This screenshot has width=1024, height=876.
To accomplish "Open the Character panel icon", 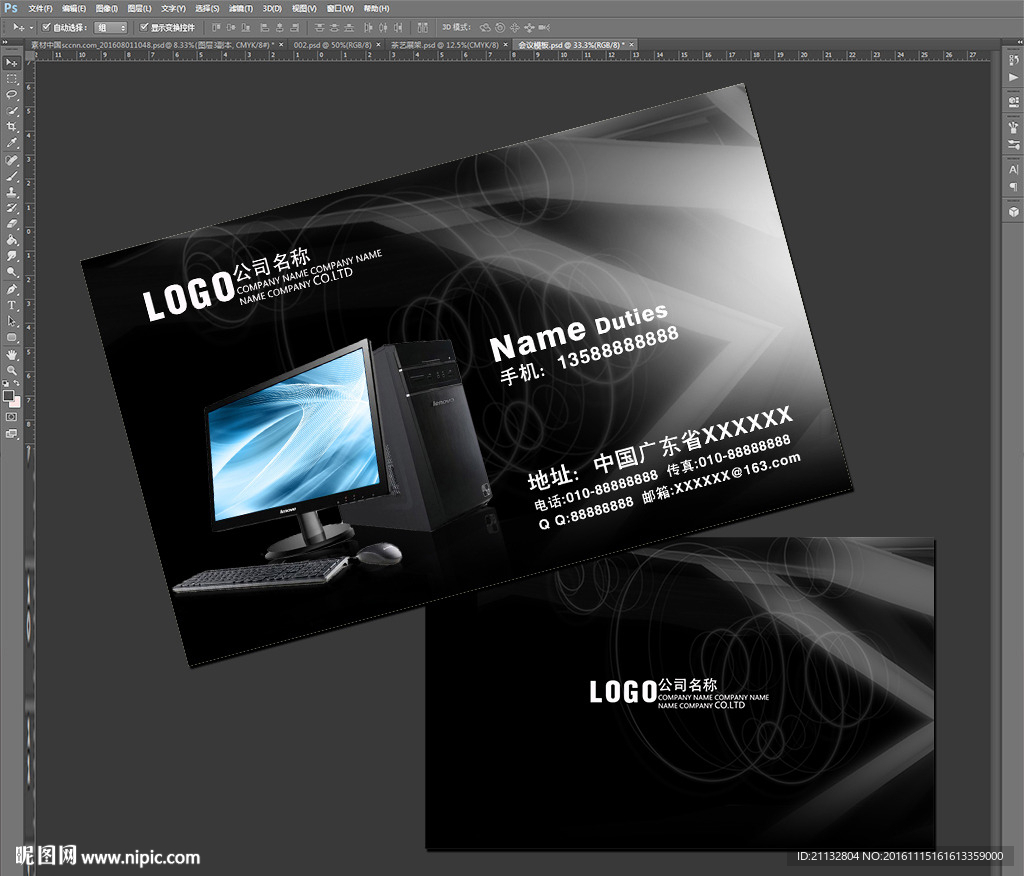I will (x=1013, y=170).
